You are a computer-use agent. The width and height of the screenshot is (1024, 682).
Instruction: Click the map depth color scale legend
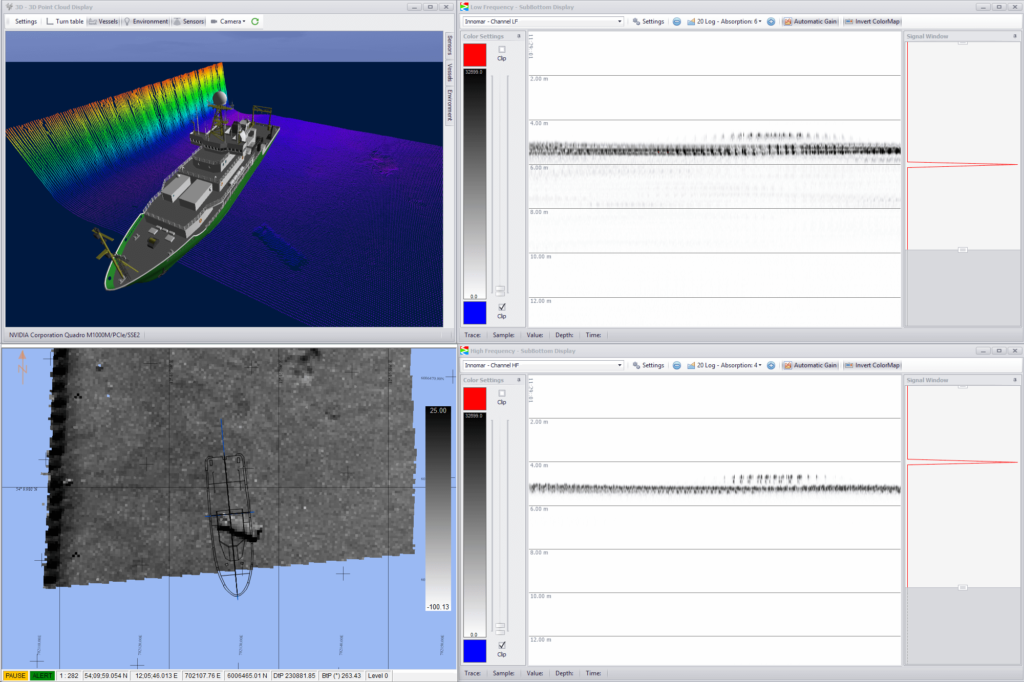click(x=438, y=508)
